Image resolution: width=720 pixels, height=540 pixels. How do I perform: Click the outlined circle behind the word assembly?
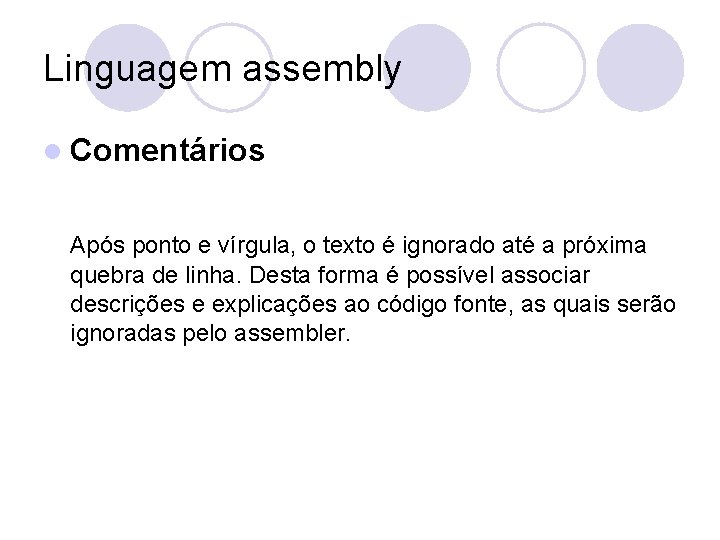pos(229,68)
